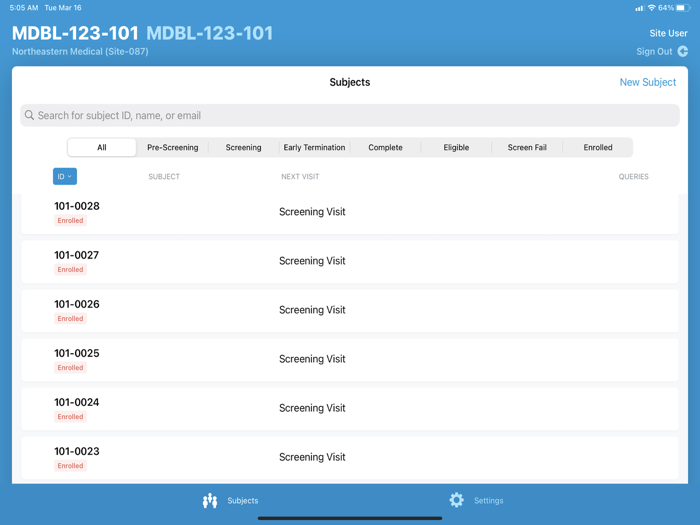Tap the 64% battery percentage
The height and width of the screenshot is (525, 700).
(666, 8)
